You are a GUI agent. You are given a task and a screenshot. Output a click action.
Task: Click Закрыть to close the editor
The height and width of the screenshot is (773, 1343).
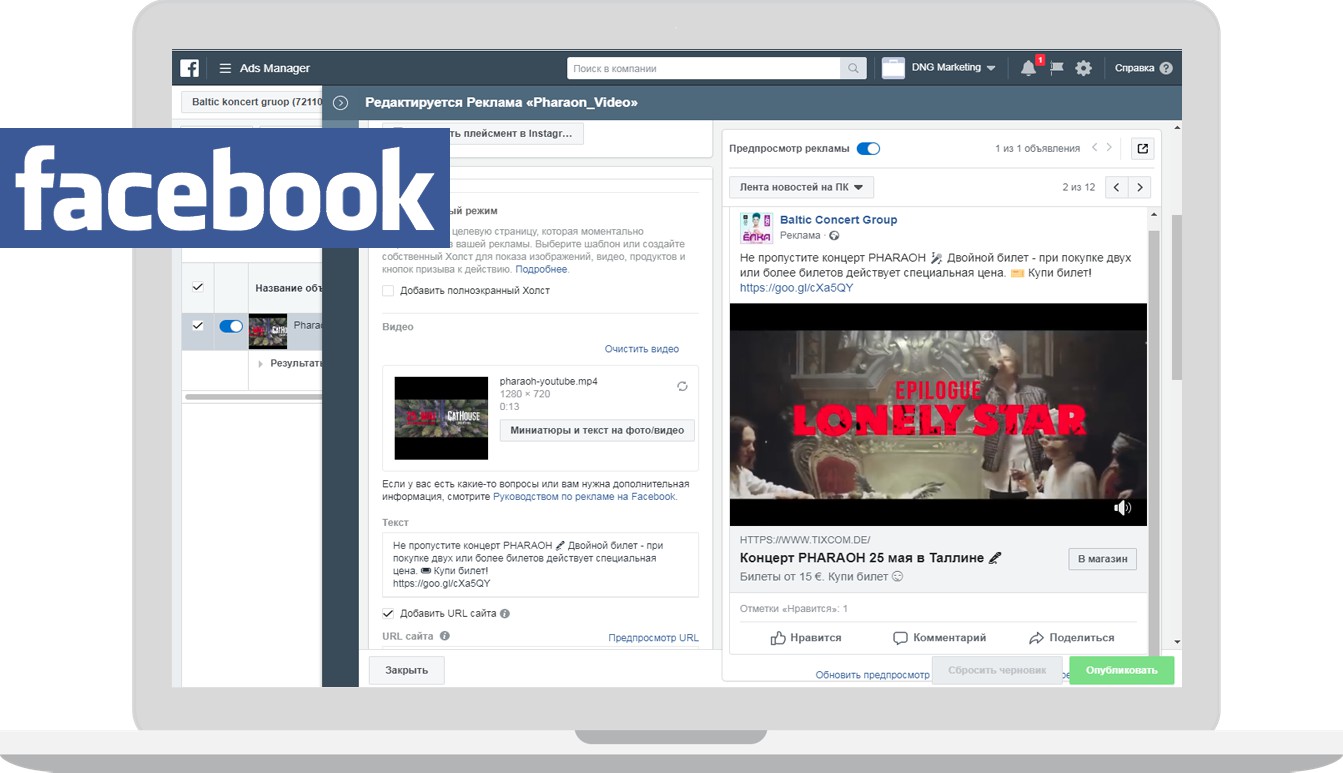point(407,670)
